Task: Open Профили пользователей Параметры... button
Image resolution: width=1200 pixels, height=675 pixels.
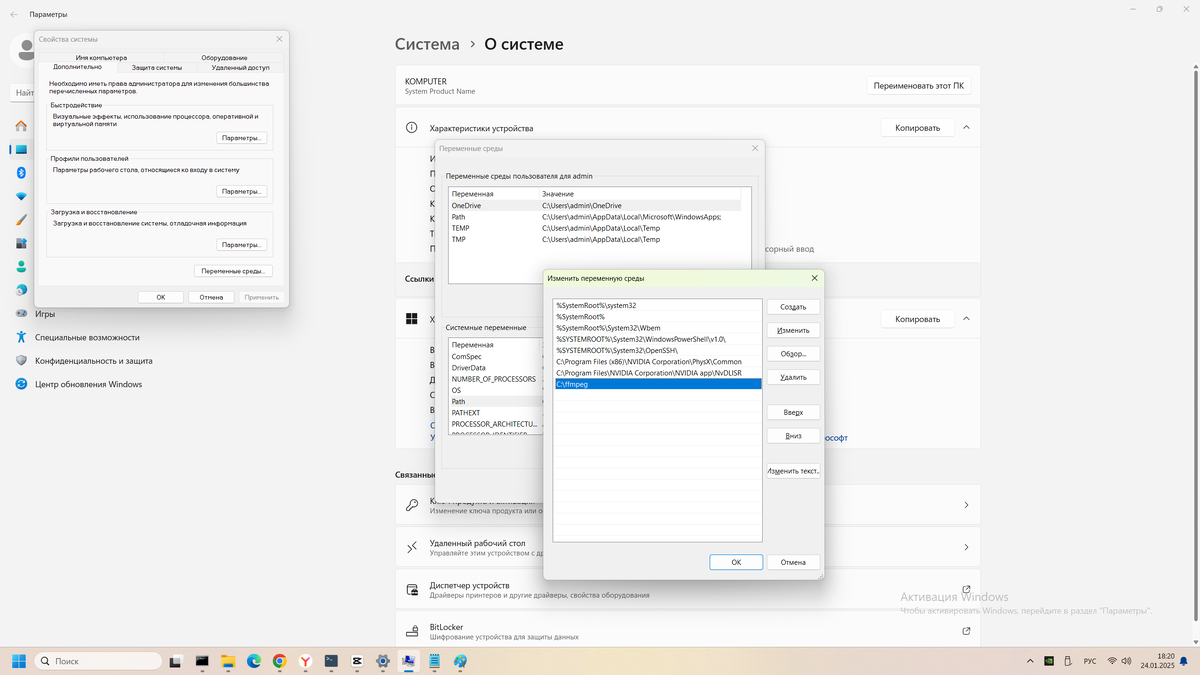Action: pos(241,191)
